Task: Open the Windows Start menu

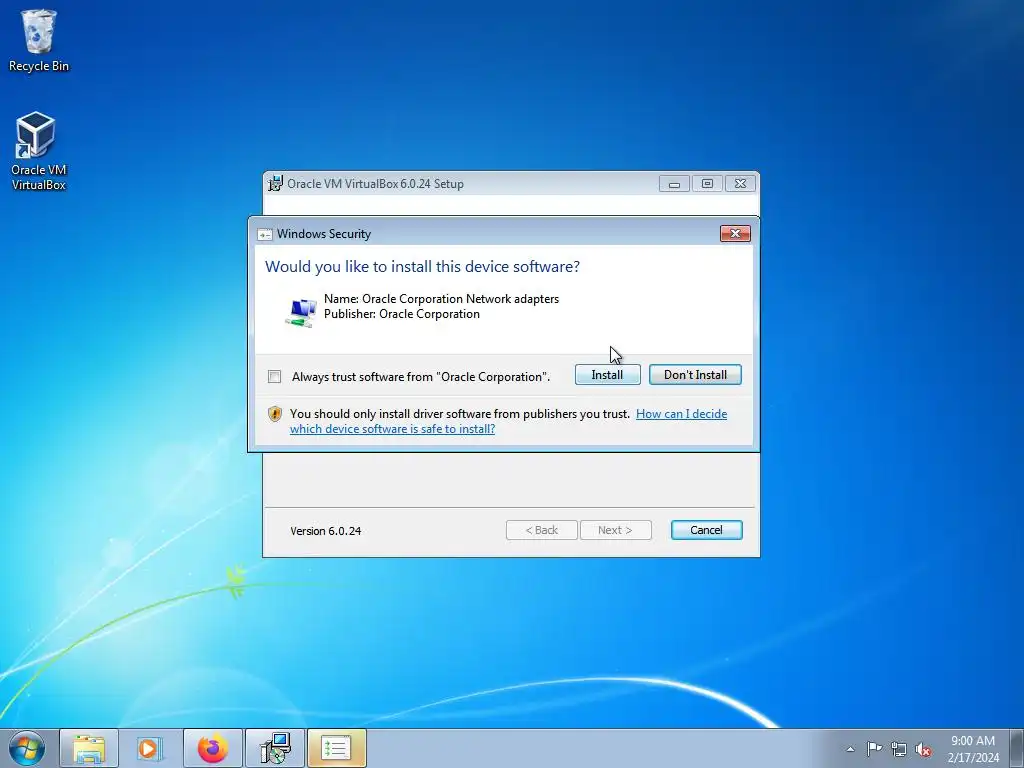Action: (x=26, y=748)
